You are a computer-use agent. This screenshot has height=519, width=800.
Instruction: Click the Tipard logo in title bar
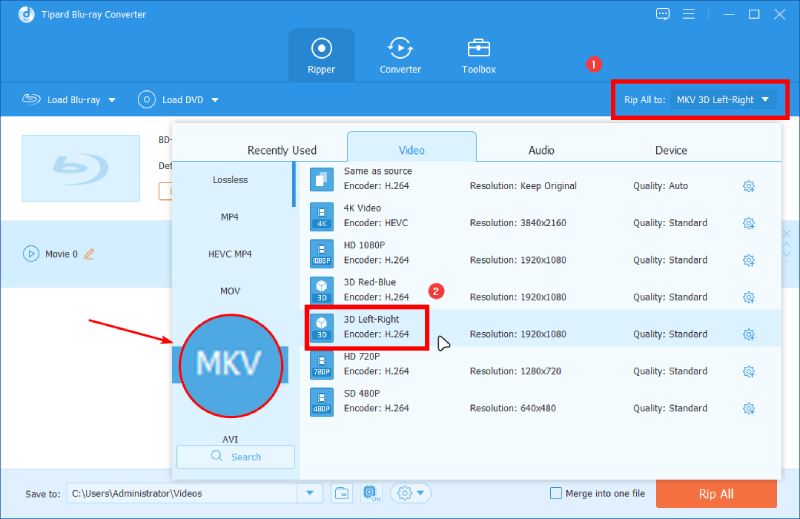pos(26,14)
